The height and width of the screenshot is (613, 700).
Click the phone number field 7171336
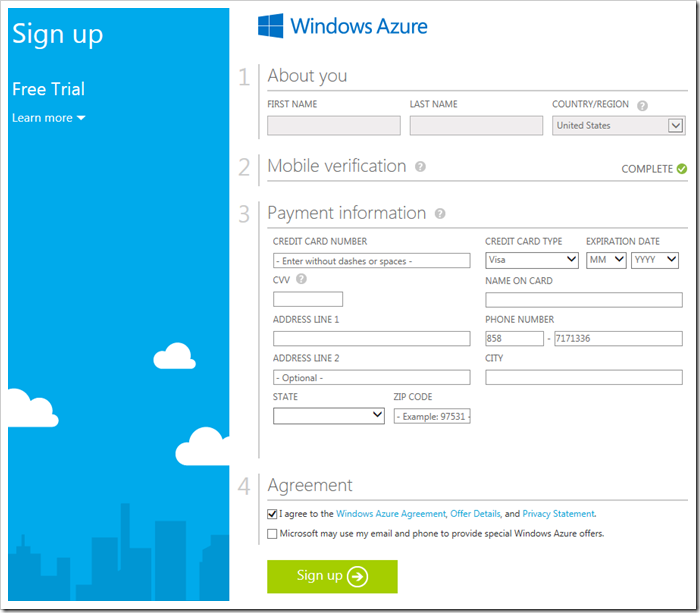click(x=618, y=338)
